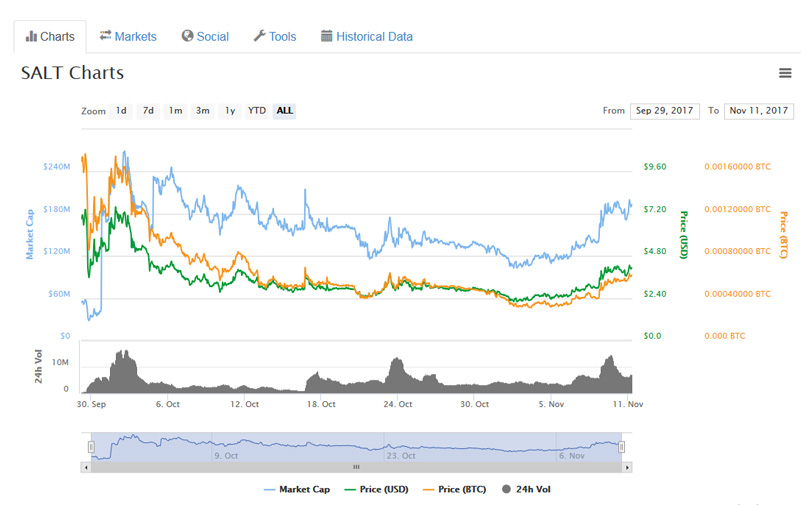The height and width of the screenshot is (505, 808).
Task: Click the 24h Vol axis title
Action: (38, 366)
